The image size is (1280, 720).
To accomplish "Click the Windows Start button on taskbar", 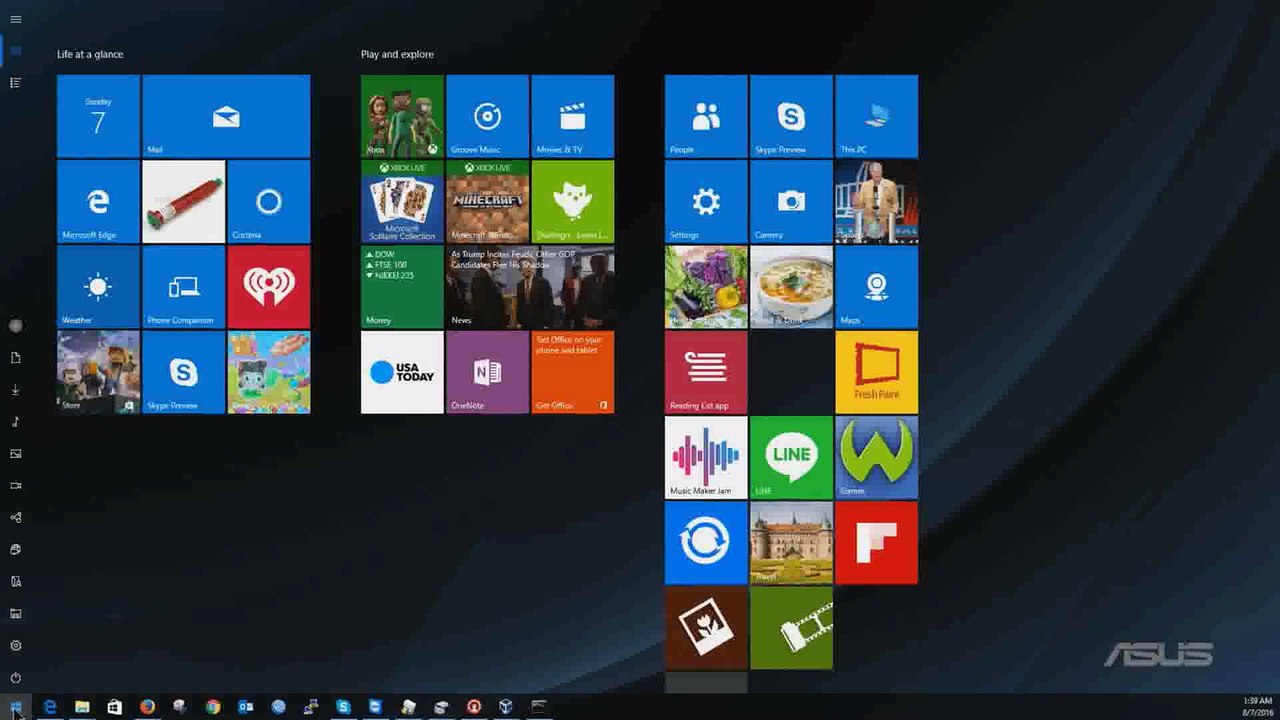I will pyautogui.click(x=15, y=707).
